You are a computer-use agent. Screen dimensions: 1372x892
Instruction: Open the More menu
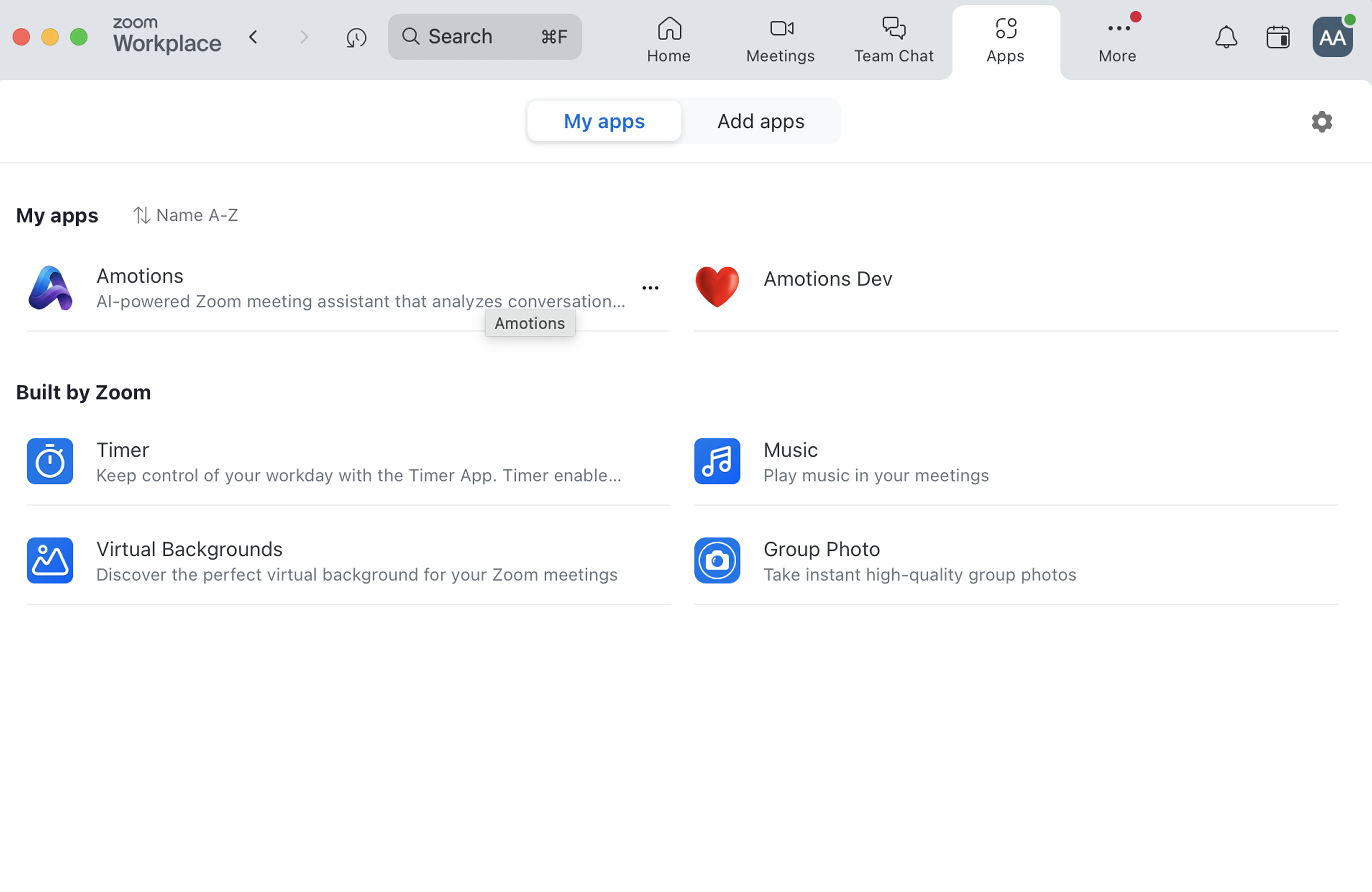coord(1118,40)
